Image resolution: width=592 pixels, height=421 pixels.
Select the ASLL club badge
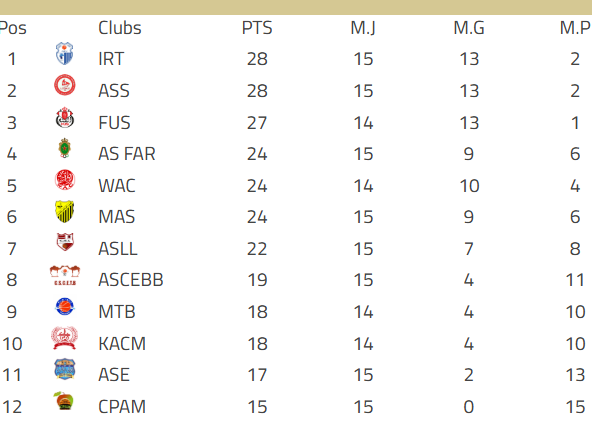[65, 242]
